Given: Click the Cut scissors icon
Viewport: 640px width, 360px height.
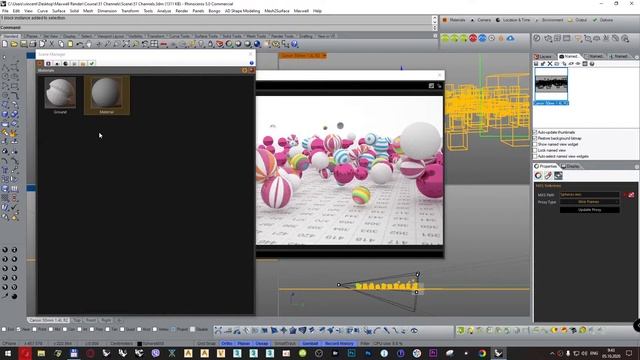Looking at the screenshot, I should tap(52, 44).
